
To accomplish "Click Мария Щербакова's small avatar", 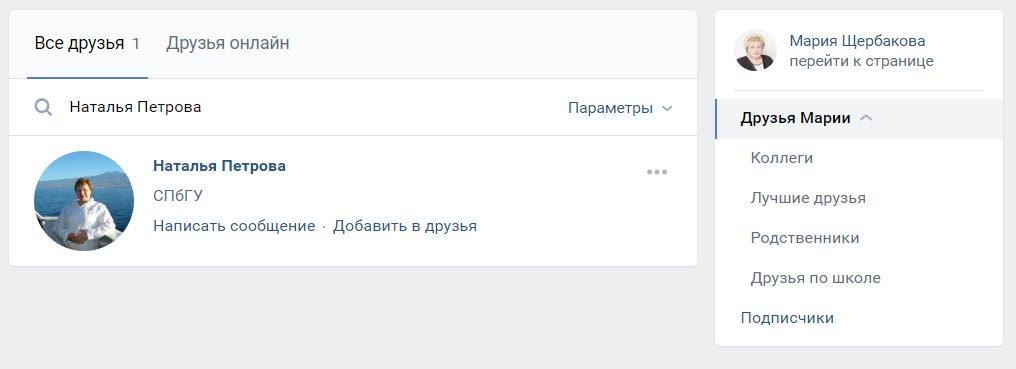I will click(x=755, y=51).
